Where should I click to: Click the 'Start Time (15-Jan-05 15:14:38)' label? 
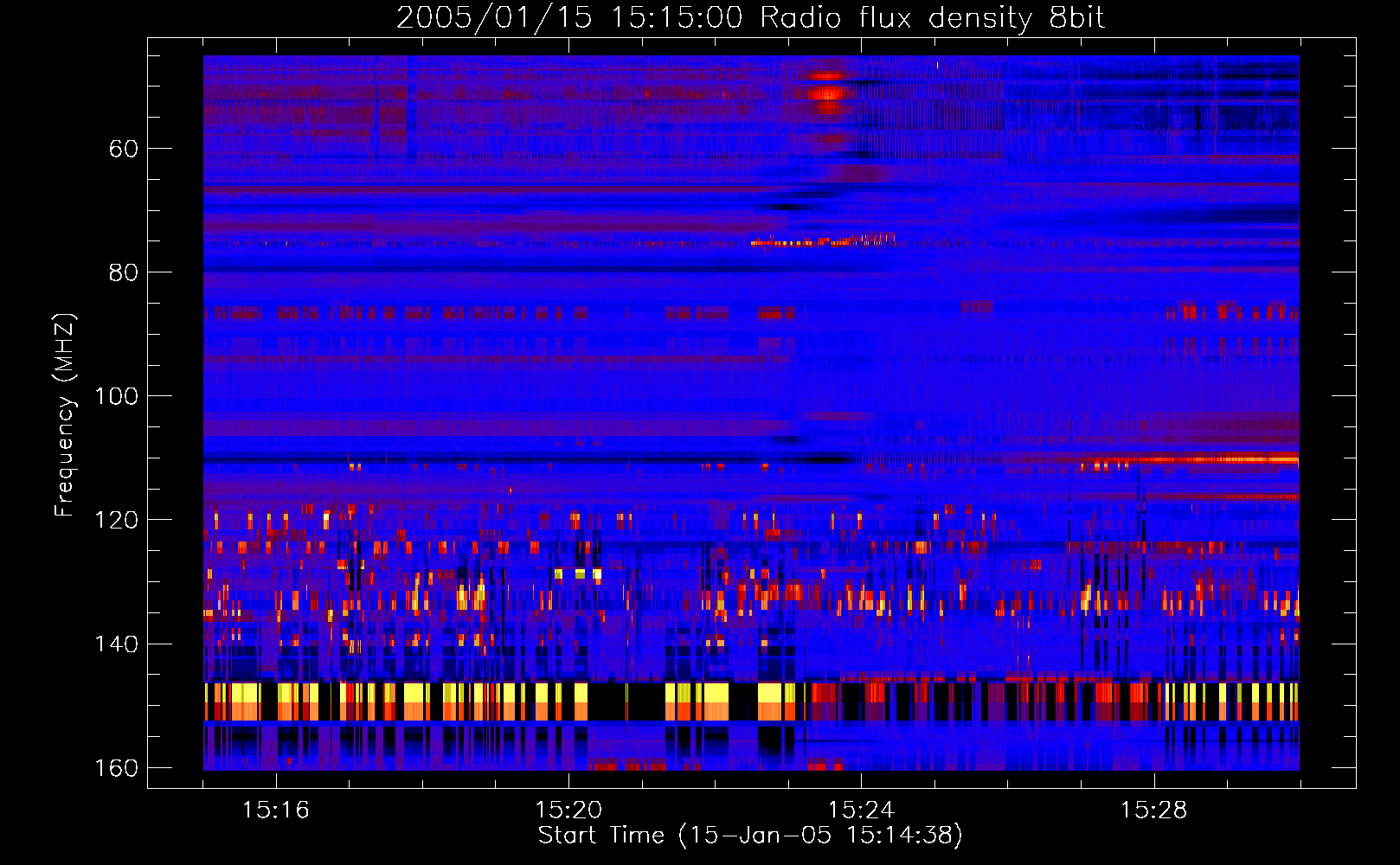point(750,836)
